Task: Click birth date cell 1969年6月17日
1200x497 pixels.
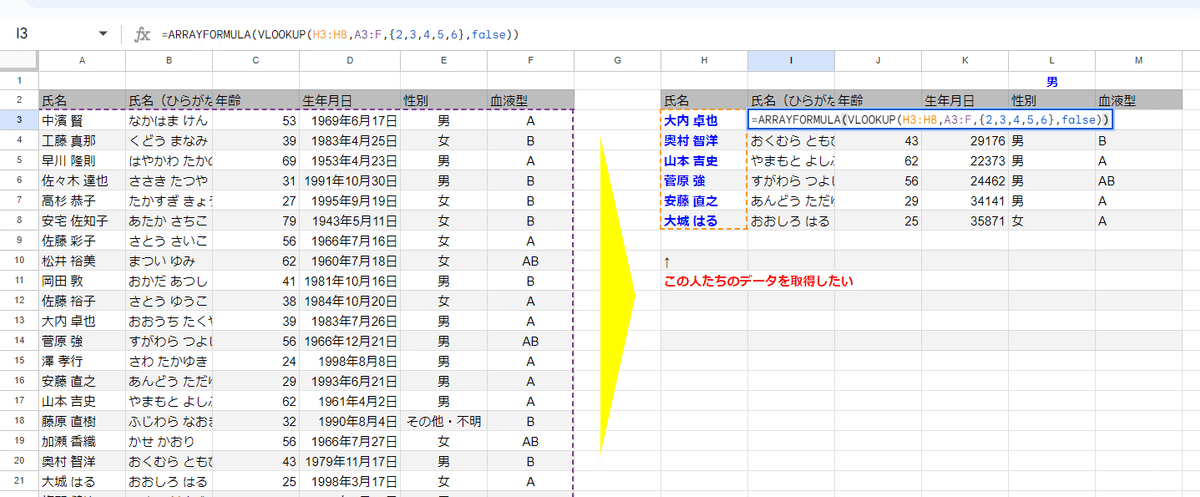Action: [x=349, y=120]
